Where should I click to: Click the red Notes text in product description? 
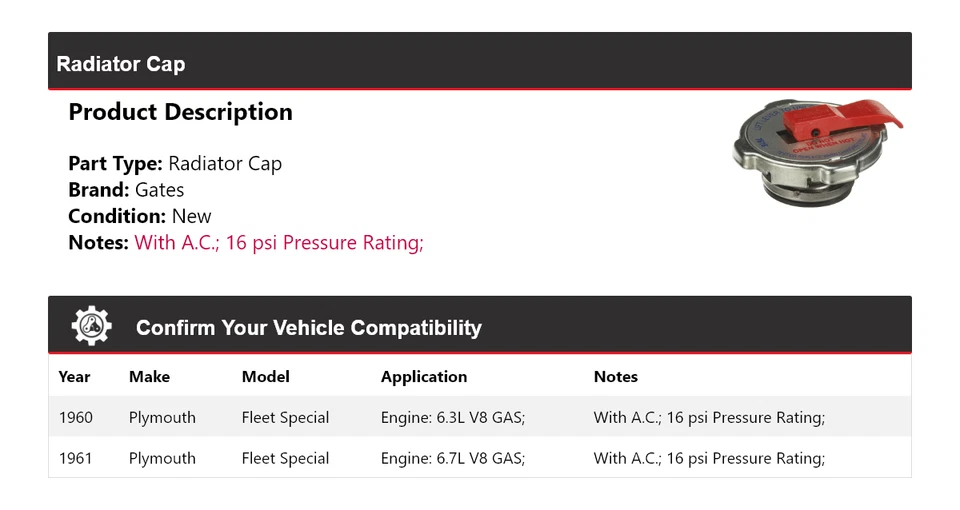coord(279,242)
